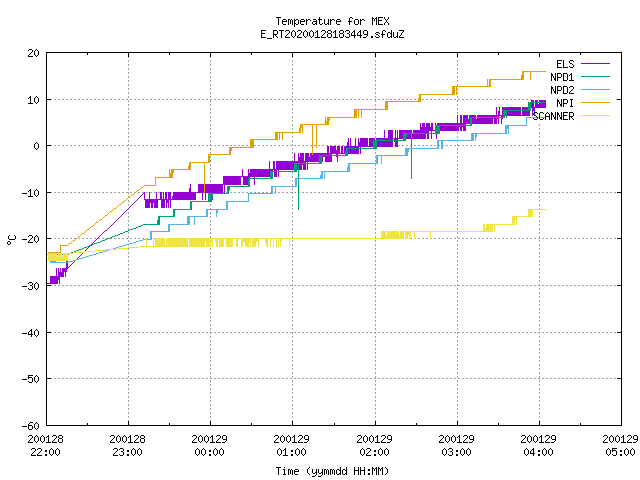
Task: Click the x-axis label 200128 22:00
Action: click(45, 446)
